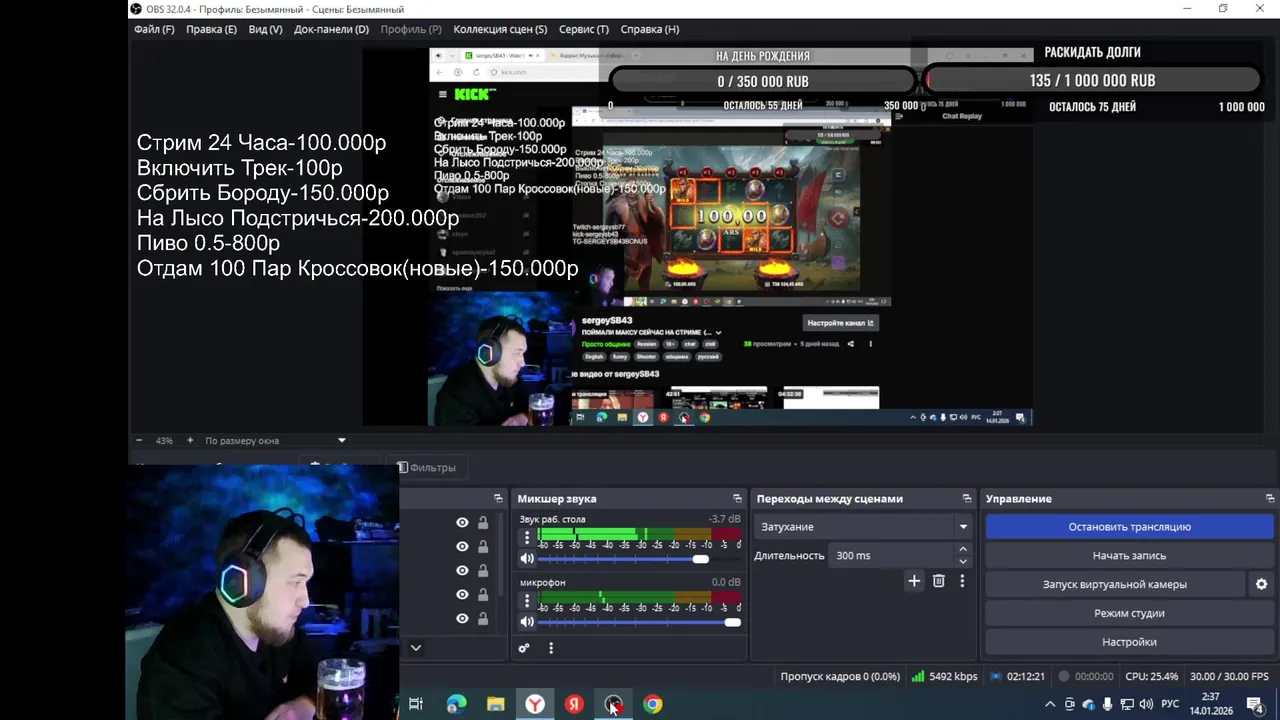Click the OBS Studio taskbar icon

613,704
